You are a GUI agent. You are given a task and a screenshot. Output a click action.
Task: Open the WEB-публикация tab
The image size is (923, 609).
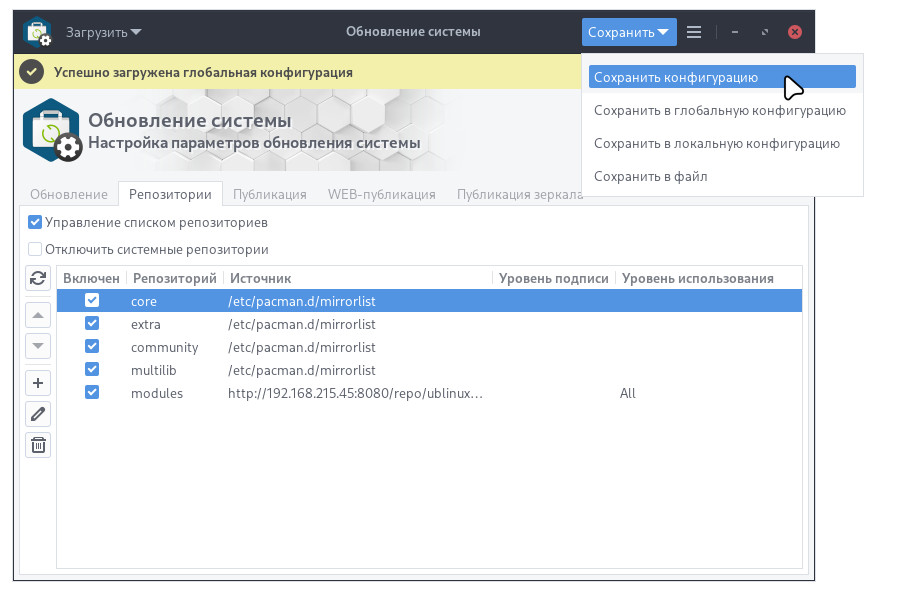381,194
